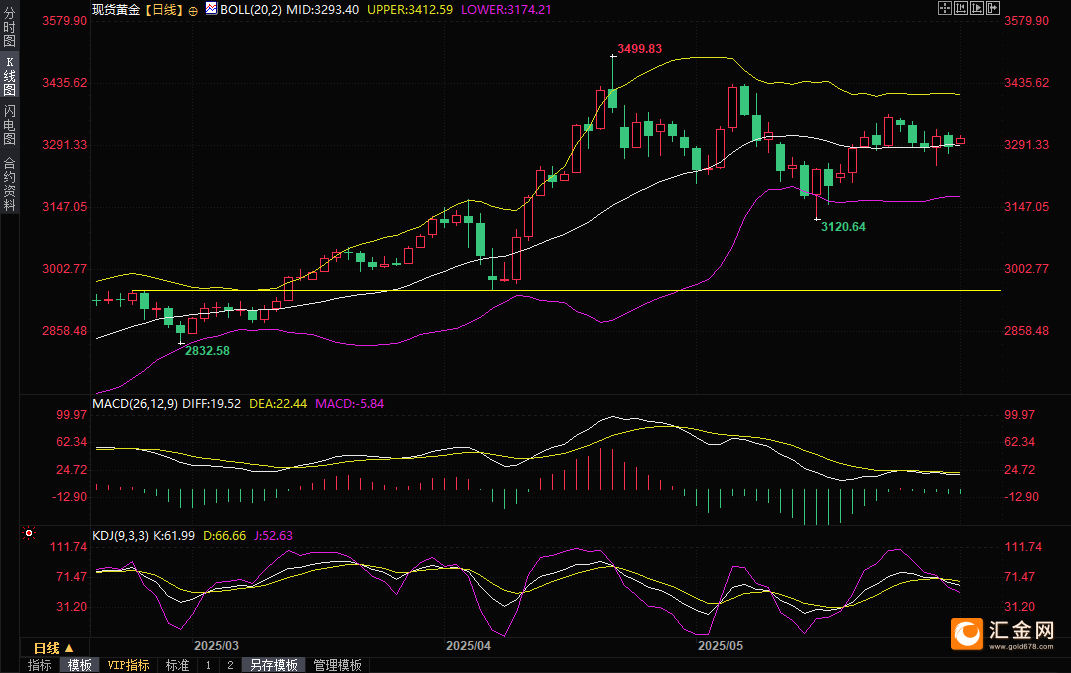
Task: Open the 闪电图 sidebar tab
Action: click(10, 124)
